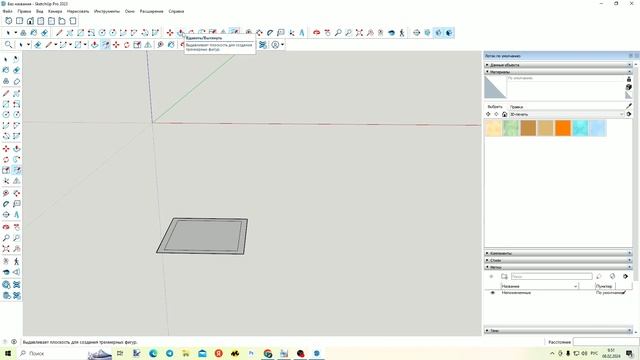640x360 pixels.
Task: Choose the 3D Text tool in left palette
Action: point(16,214)
